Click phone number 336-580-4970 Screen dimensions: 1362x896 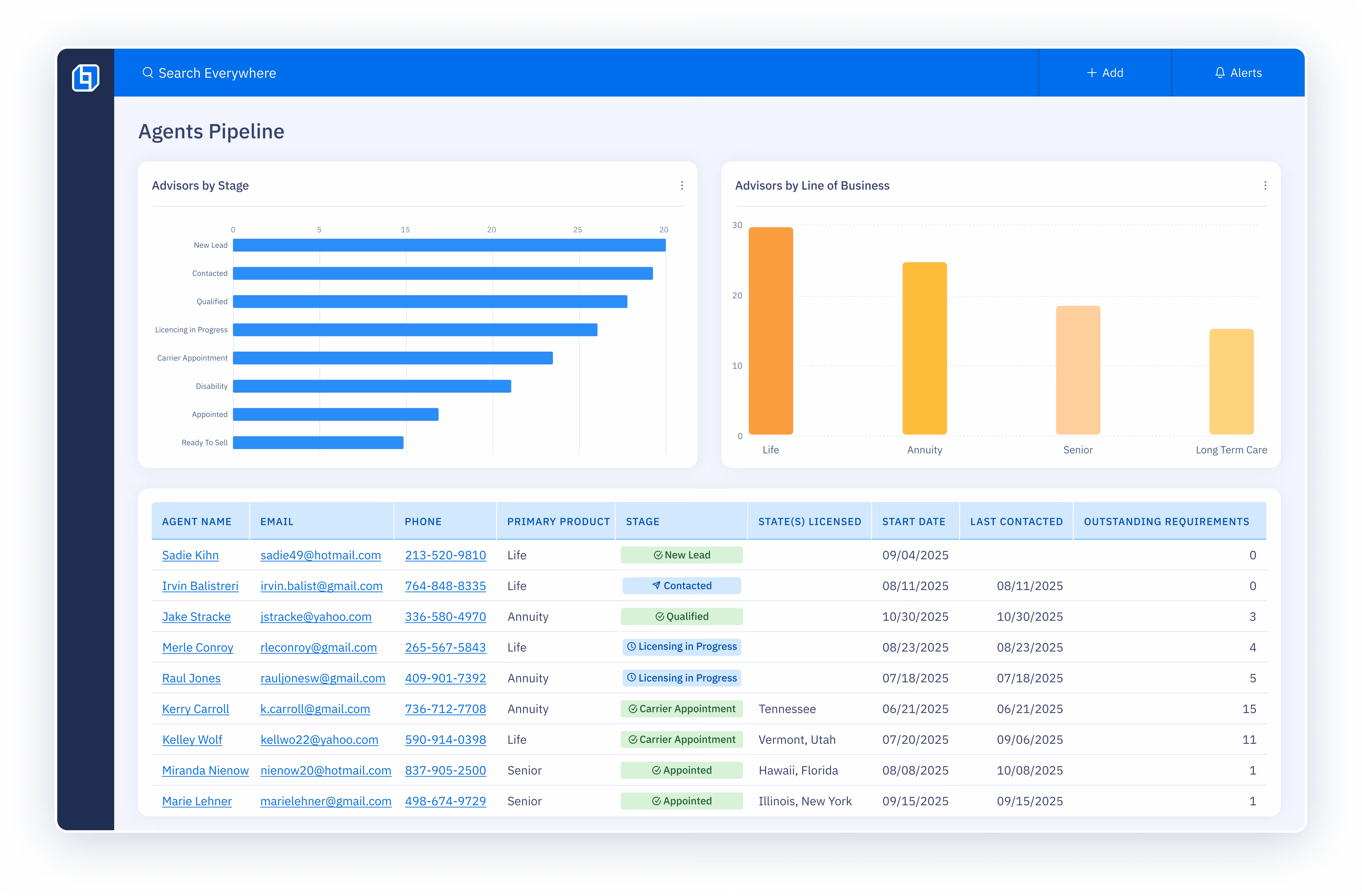[445, 617]
